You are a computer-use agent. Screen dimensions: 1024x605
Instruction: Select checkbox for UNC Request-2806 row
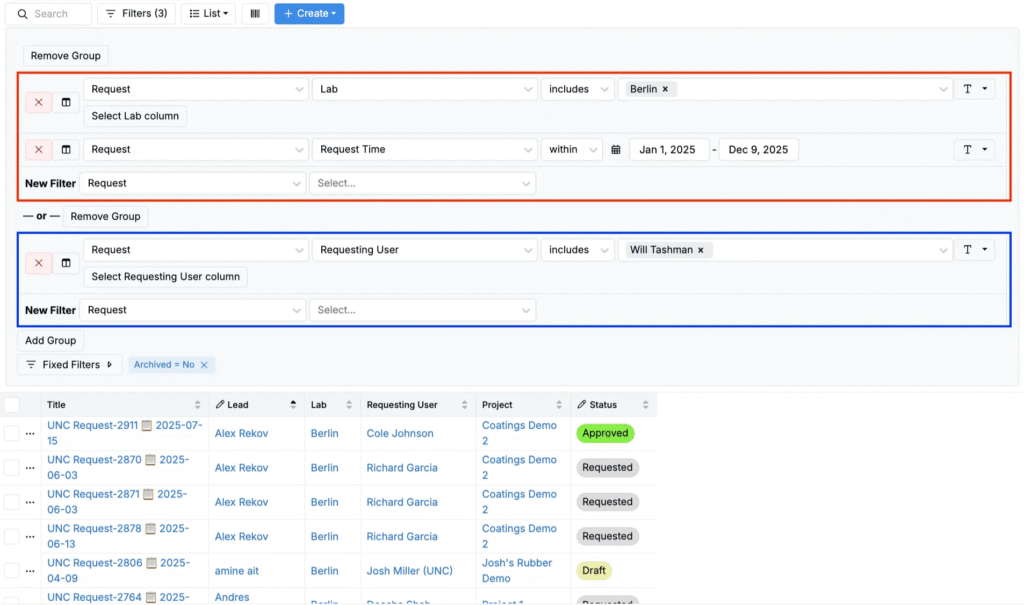(x=11, y=570)
